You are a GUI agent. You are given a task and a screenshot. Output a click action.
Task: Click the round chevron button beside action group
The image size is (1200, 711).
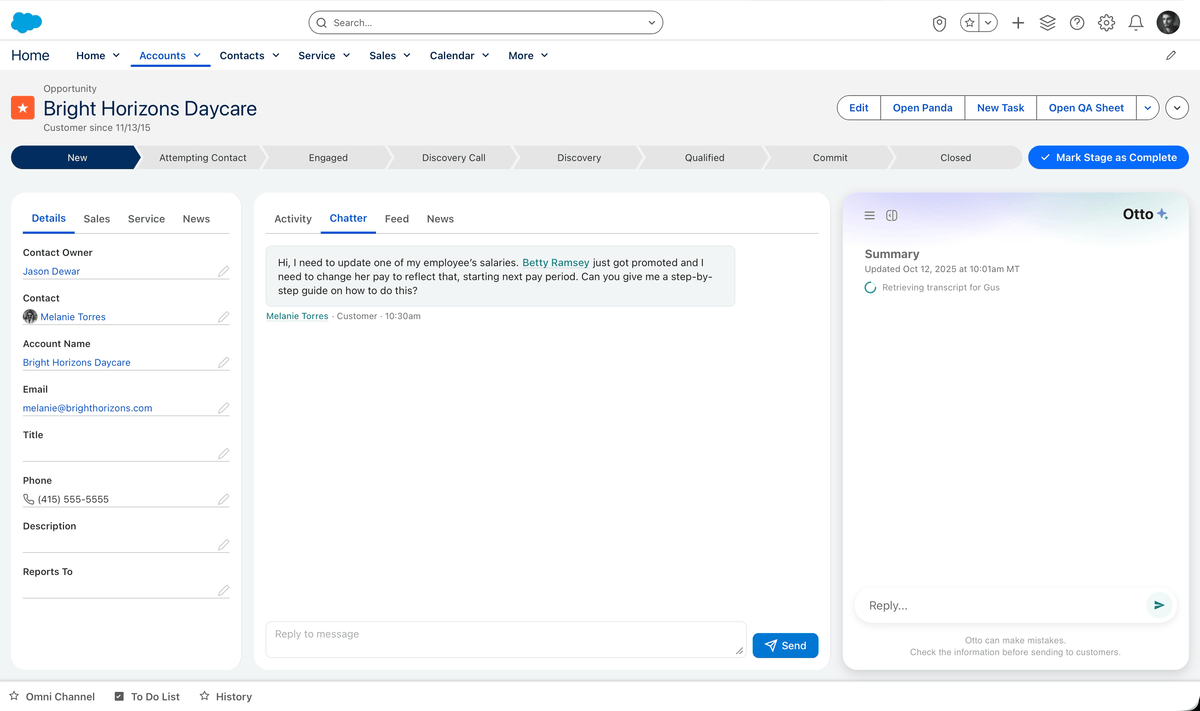1177,108
